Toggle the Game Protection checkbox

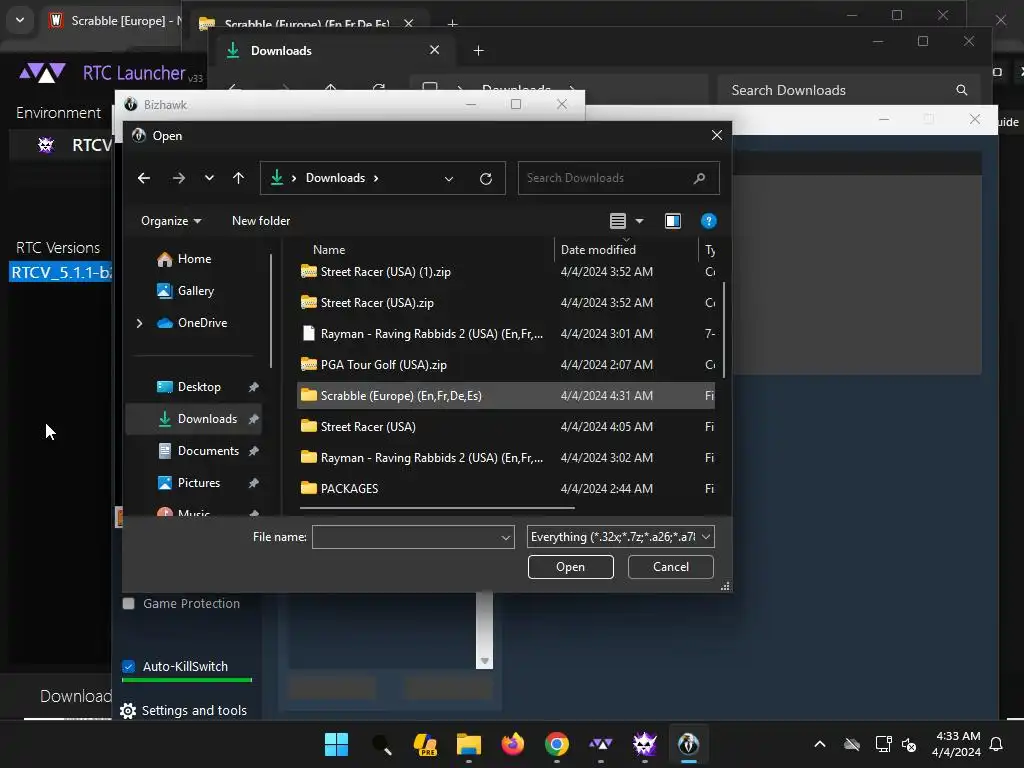129,604
